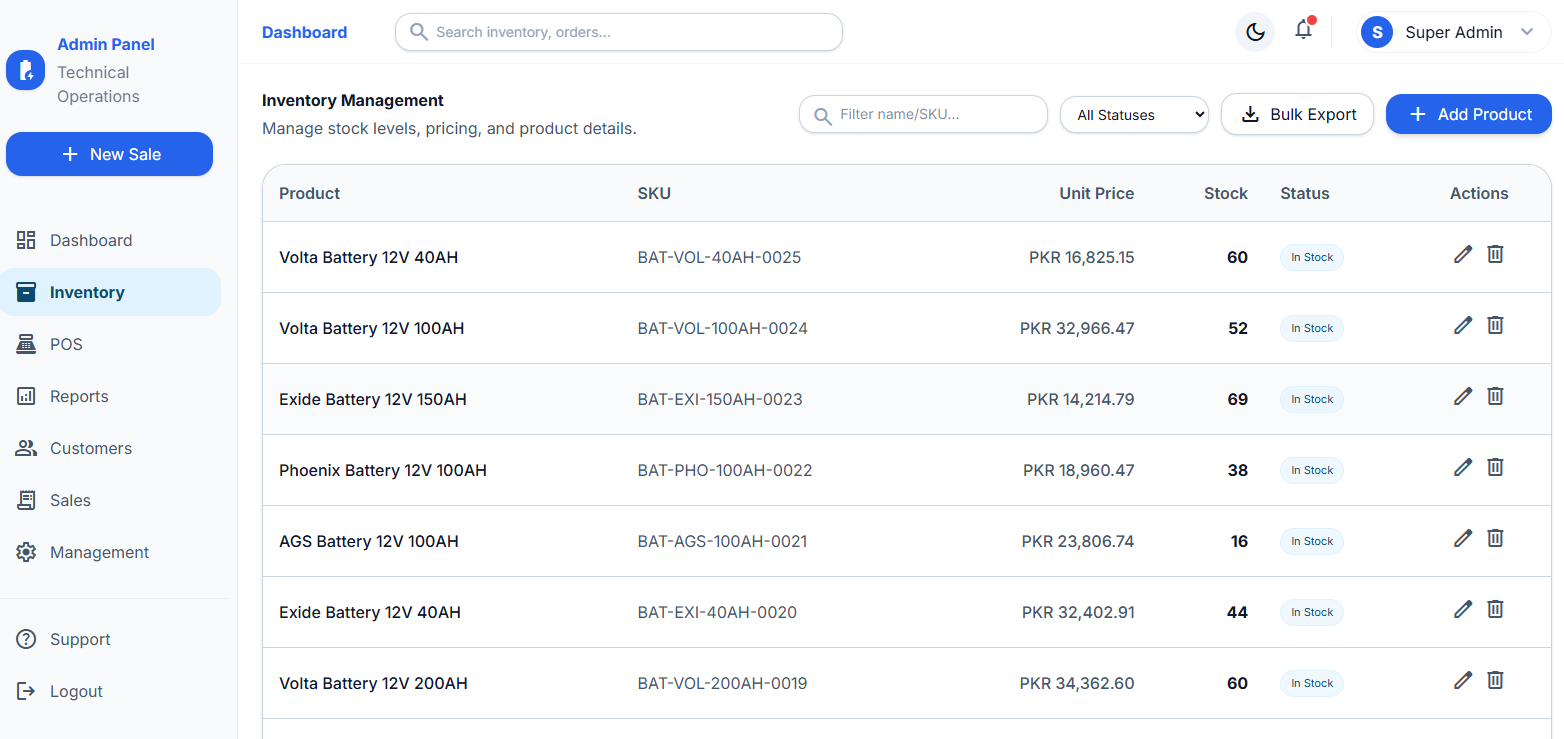The image size is (1564, 739).
Task: Delete the Volta Battery 12V 100AH row
Action: 1495,325
